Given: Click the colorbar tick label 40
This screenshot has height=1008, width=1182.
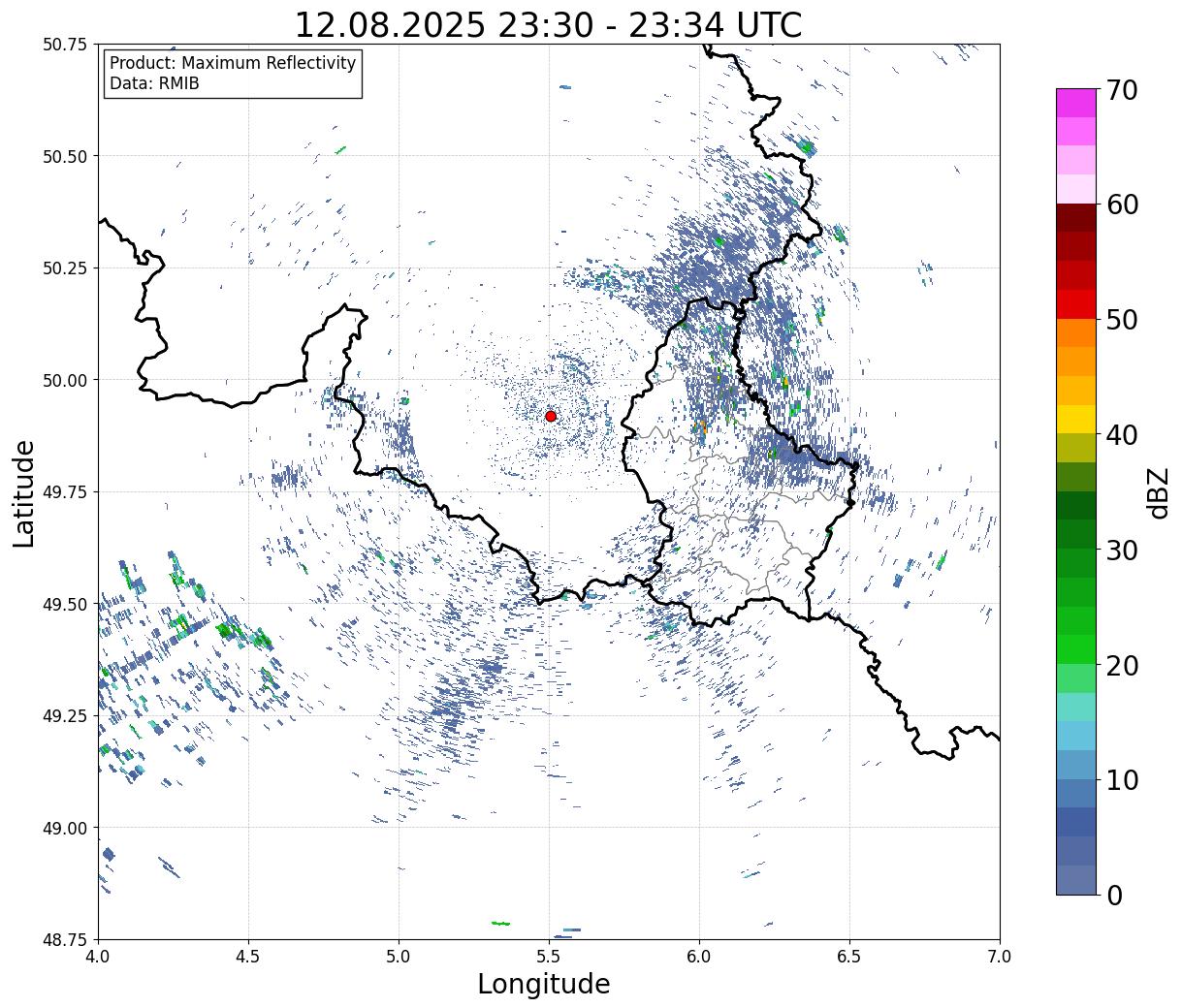Looking at the screenshot, I should [x=1122, y=435].
